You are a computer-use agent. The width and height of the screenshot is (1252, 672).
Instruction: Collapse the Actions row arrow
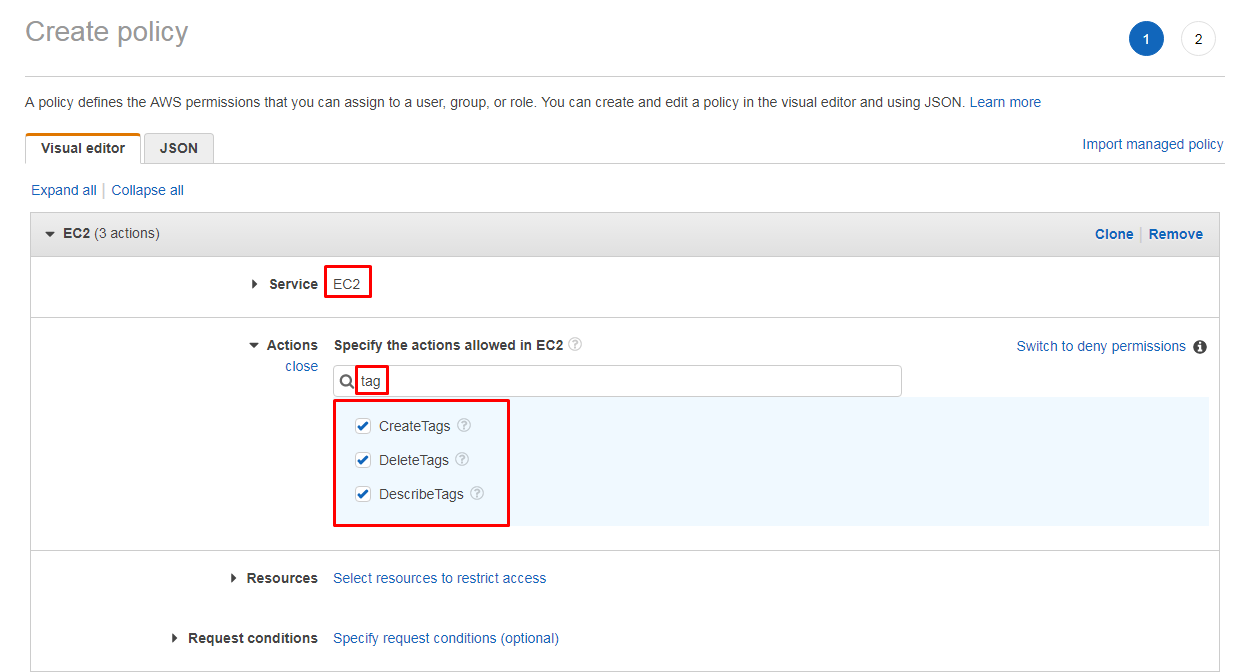[x=254, y=345]
